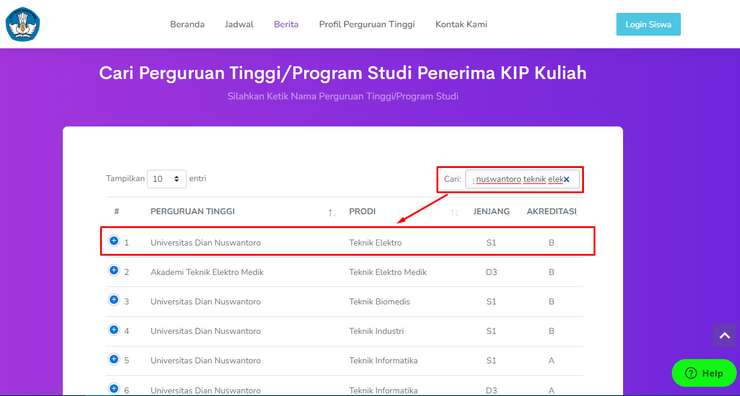Click the Jenjang column header
Image resolution: width=740 pixels, height=396 pixels.
(x=491, y=211)
